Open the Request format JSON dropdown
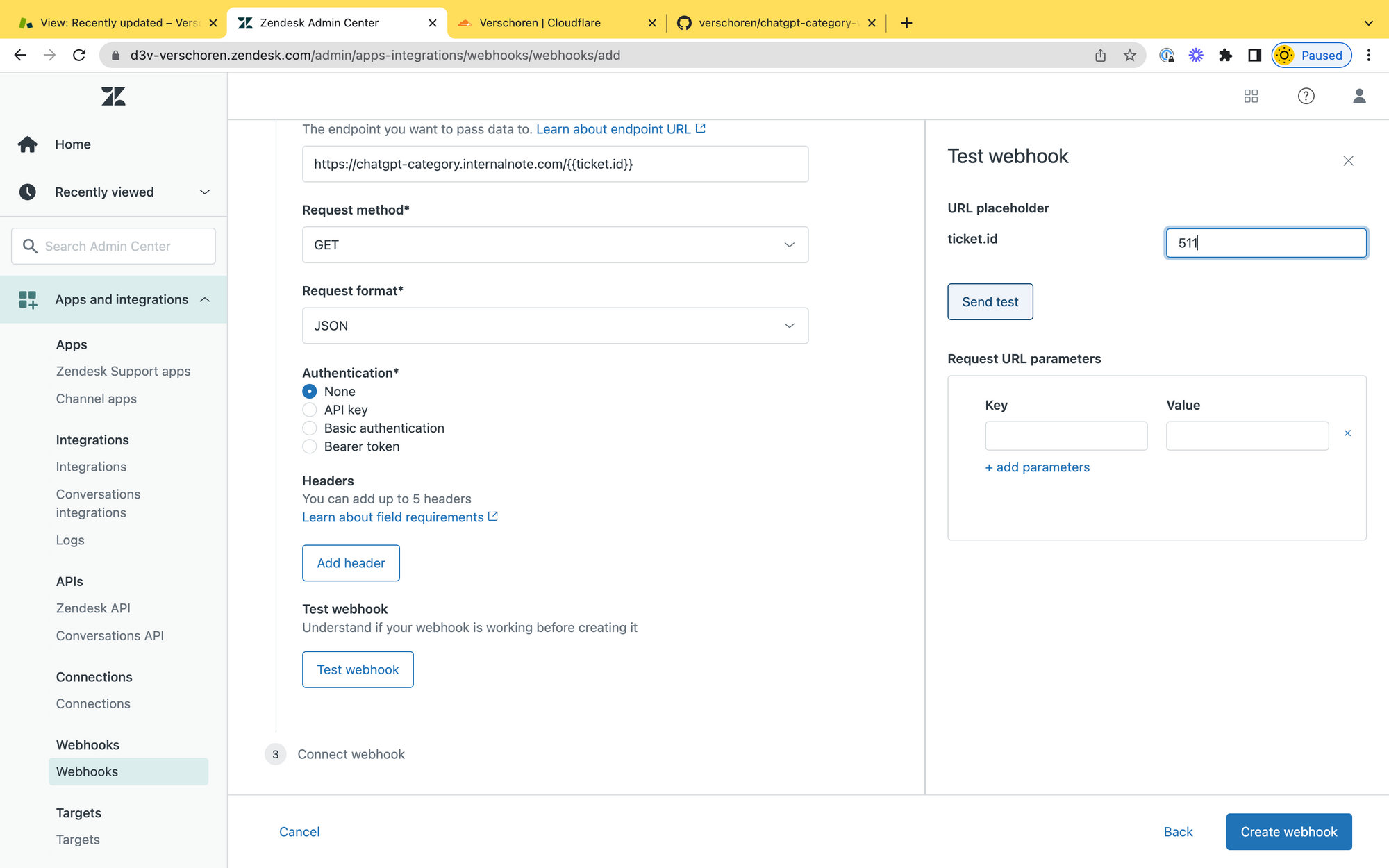This screenshot has height=868, width=1389. pyautogui.click(x=555, y=326)
